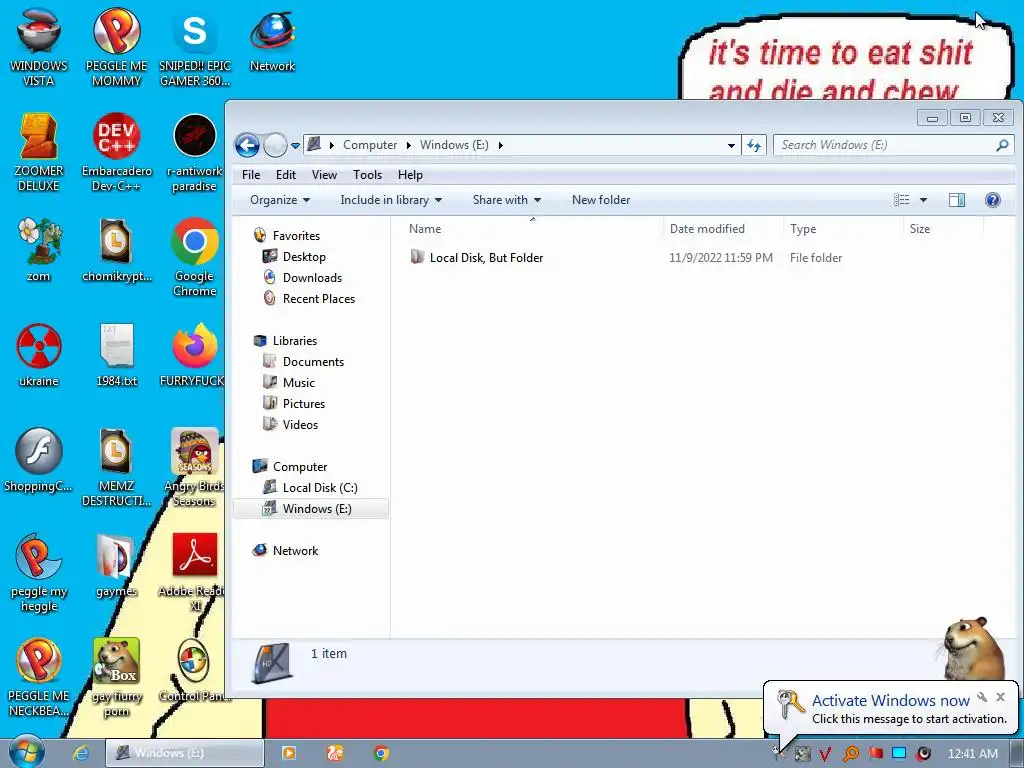The height and width of the screenshot is (768, 1024).
Task: Select the ukraine desktop icon
Action: click(39, 355)
